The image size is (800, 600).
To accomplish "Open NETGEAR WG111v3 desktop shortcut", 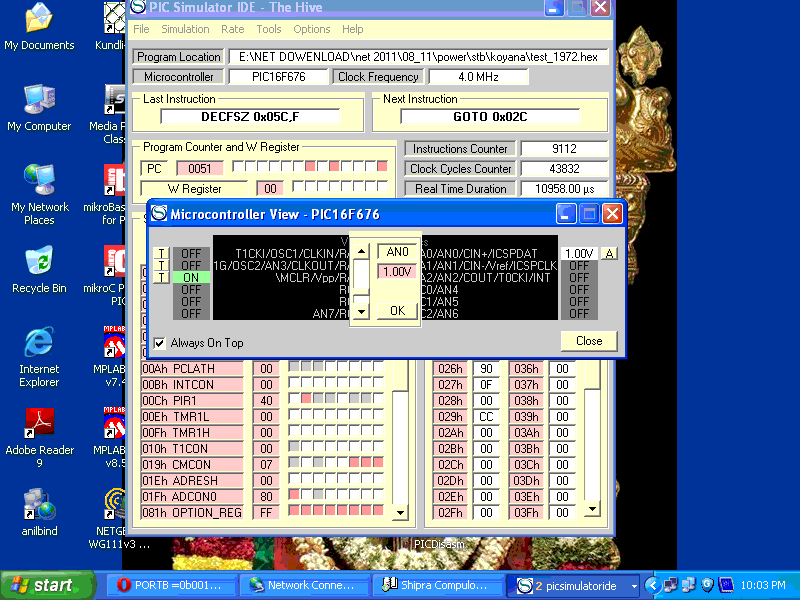I will 118,518.
